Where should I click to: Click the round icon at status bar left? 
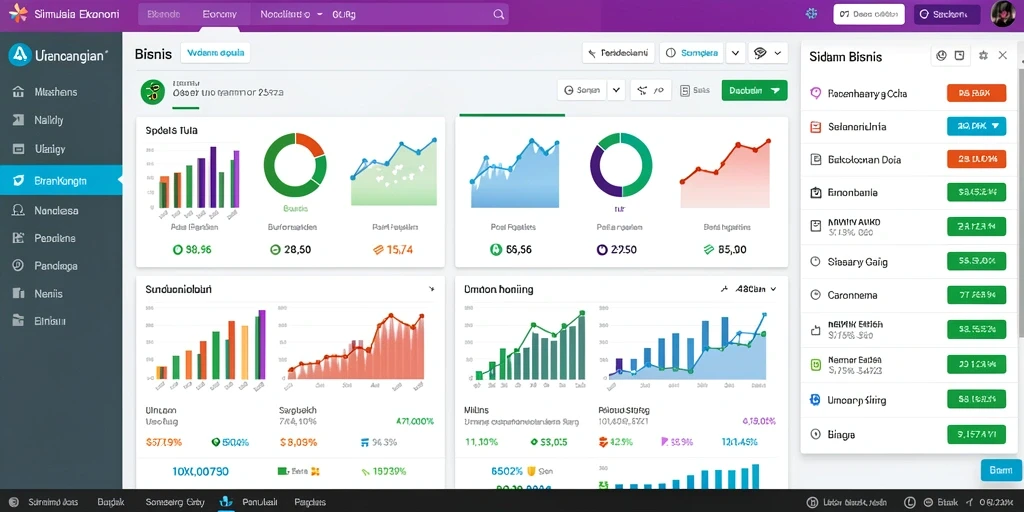pyautogui.click(x=14, y=502)
